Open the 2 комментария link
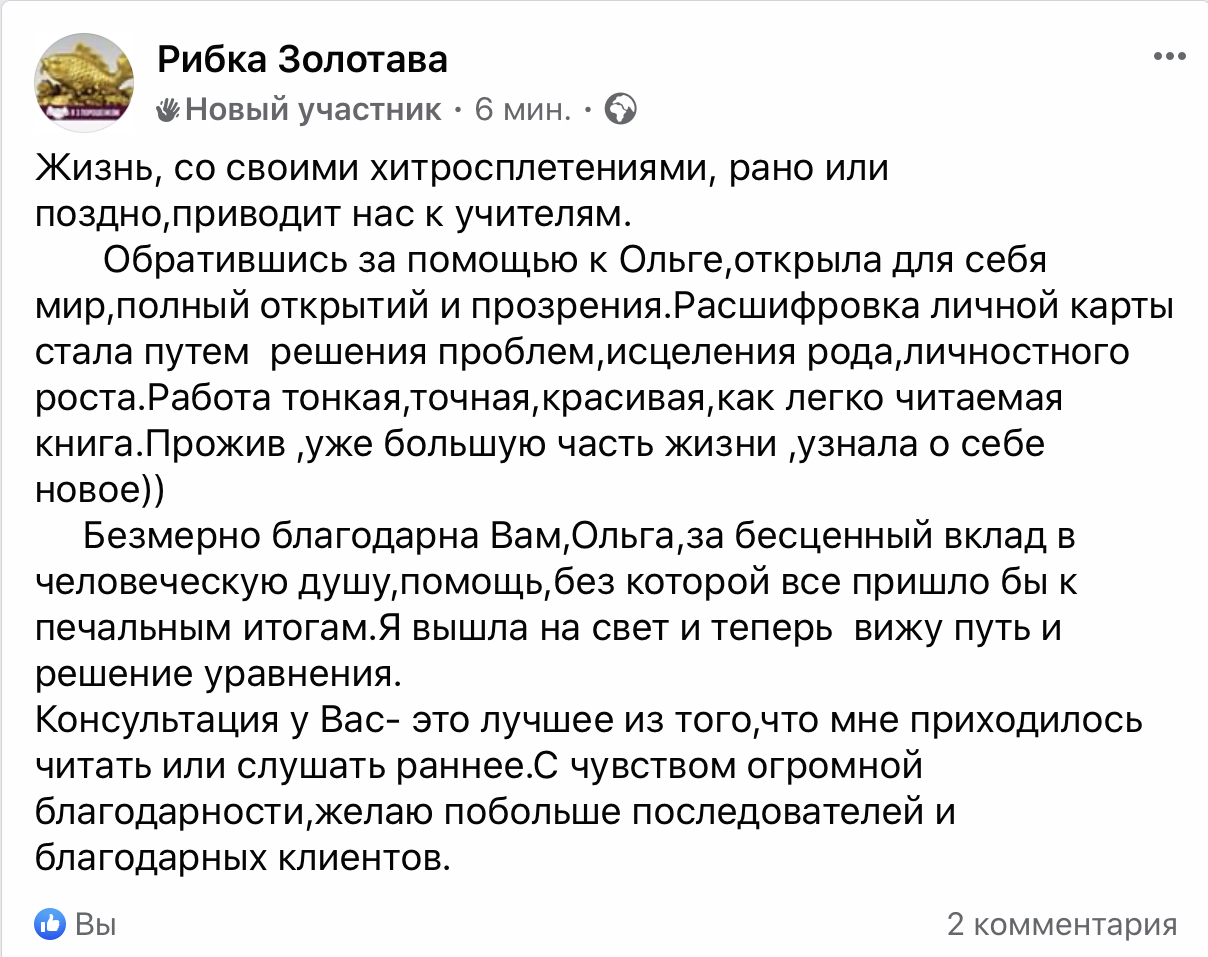Image resolution: width=1208 pixels, height=957 pixels. (x=1062, y=925)
